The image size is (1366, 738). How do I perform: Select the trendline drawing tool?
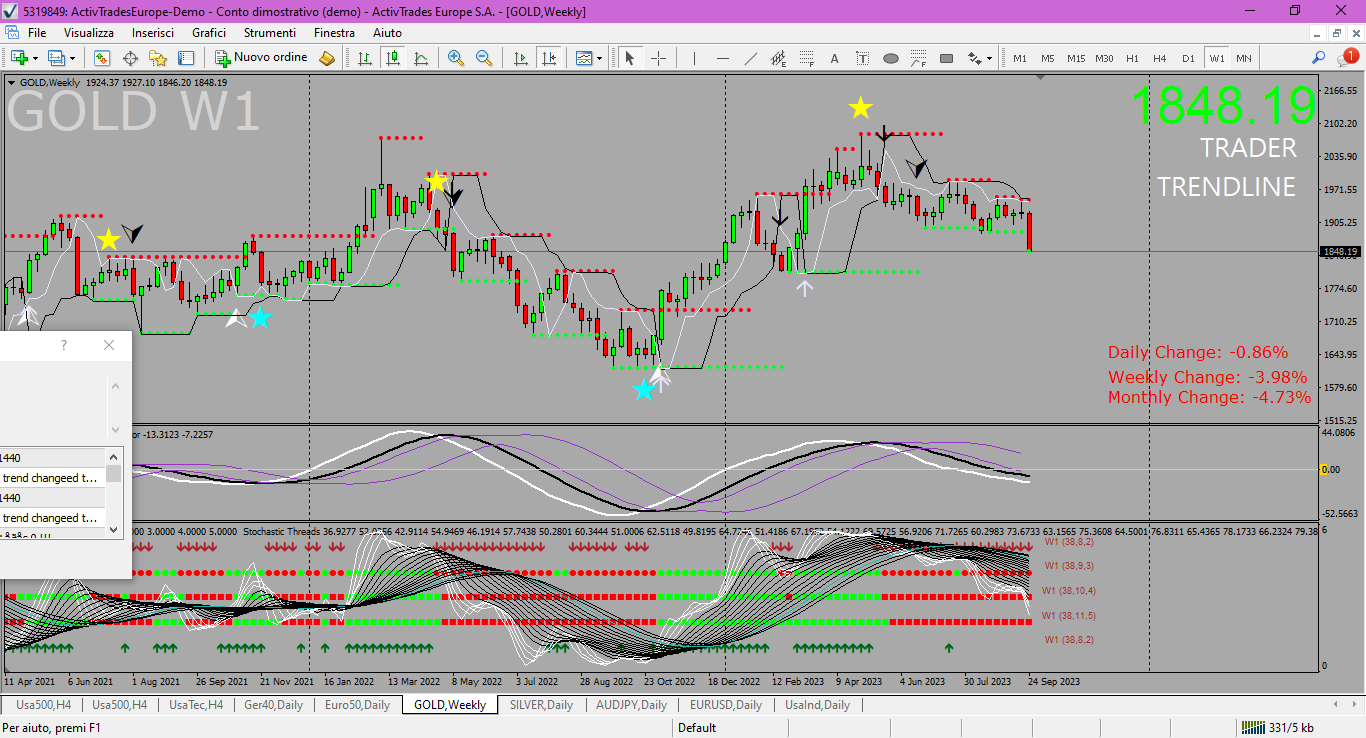click(x=751, y=58)
